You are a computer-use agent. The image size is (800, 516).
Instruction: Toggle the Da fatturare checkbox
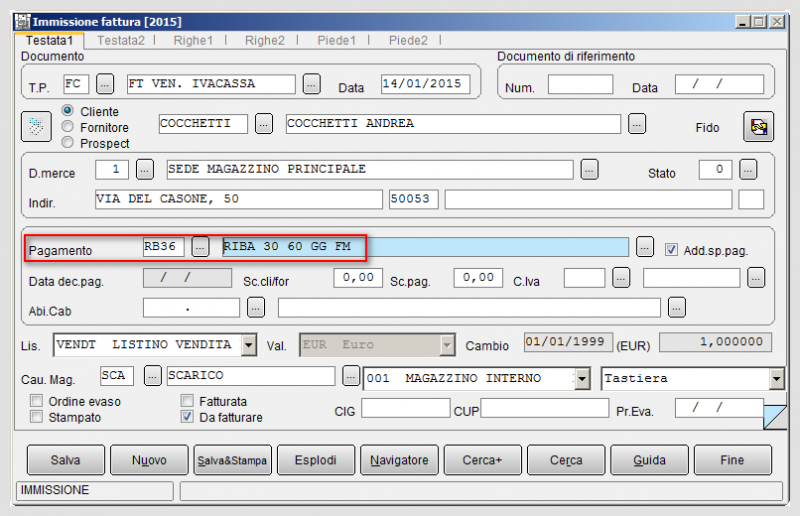tap(187, 416)
